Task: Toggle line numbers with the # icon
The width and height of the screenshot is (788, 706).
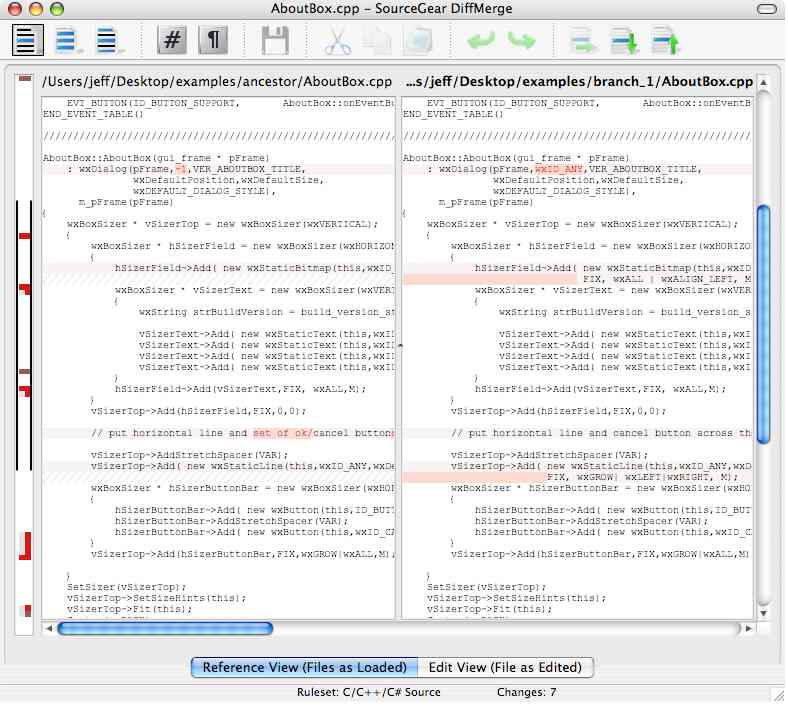Action: point(172,40)
